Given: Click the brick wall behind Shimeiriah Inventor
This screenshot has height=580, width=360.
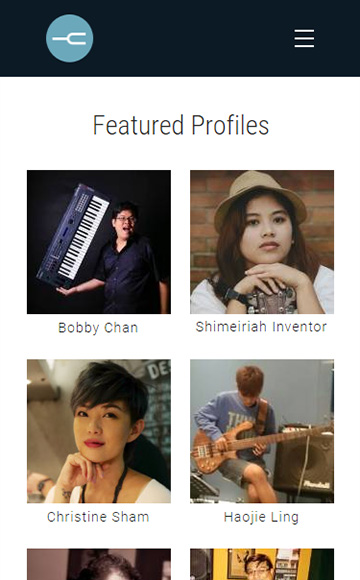Looking at the screenshot, I should click(x=203, y=222).
